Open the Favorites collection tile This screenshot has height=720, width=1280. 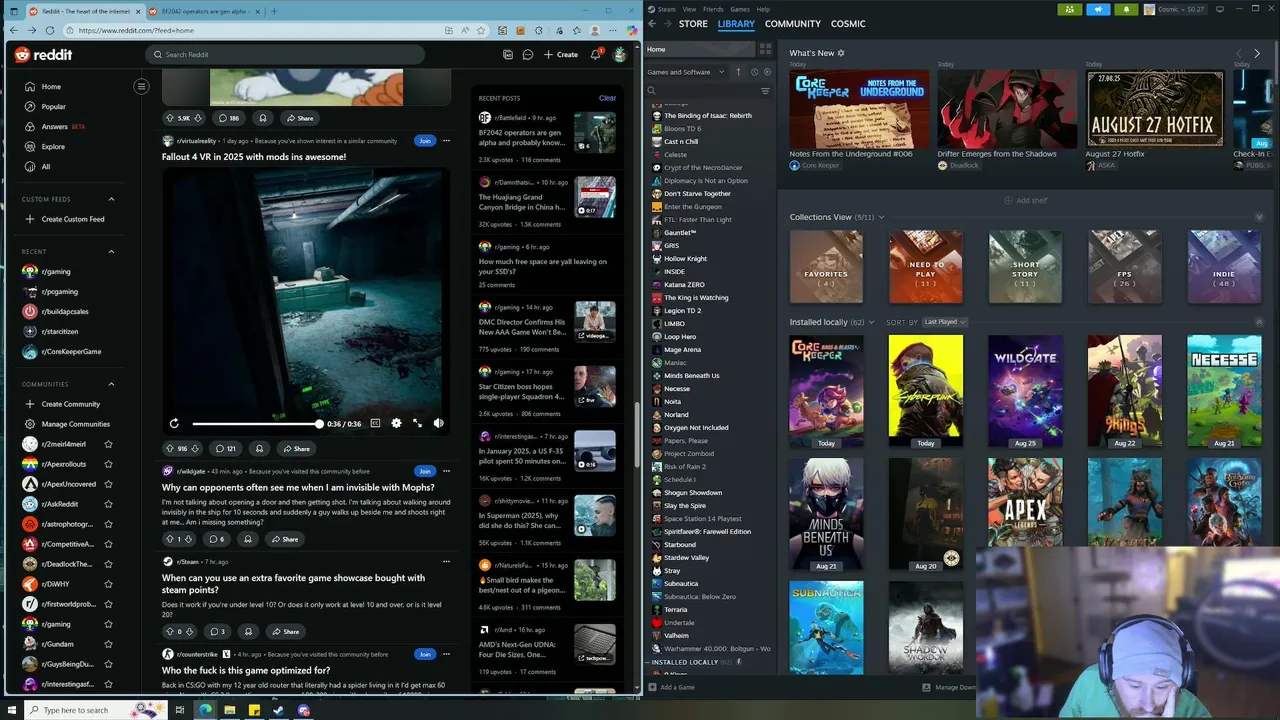point(826,267)
